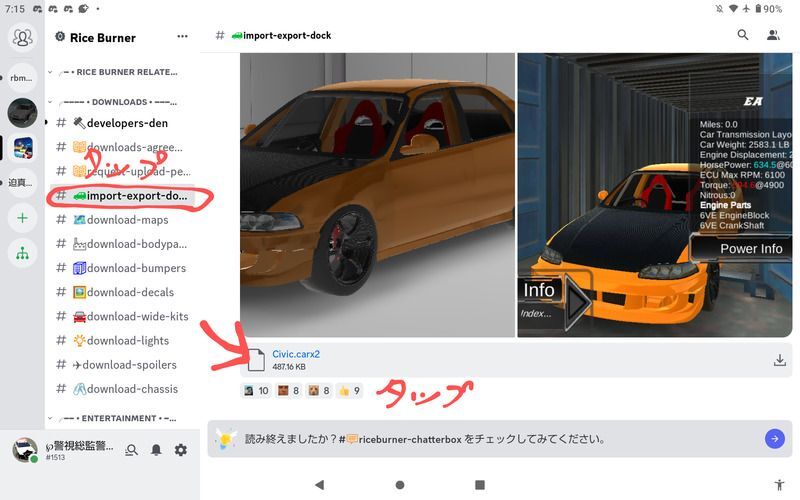
Task: Toggle the thumbs-up reaction showing 9
Action: pos(349,391)
